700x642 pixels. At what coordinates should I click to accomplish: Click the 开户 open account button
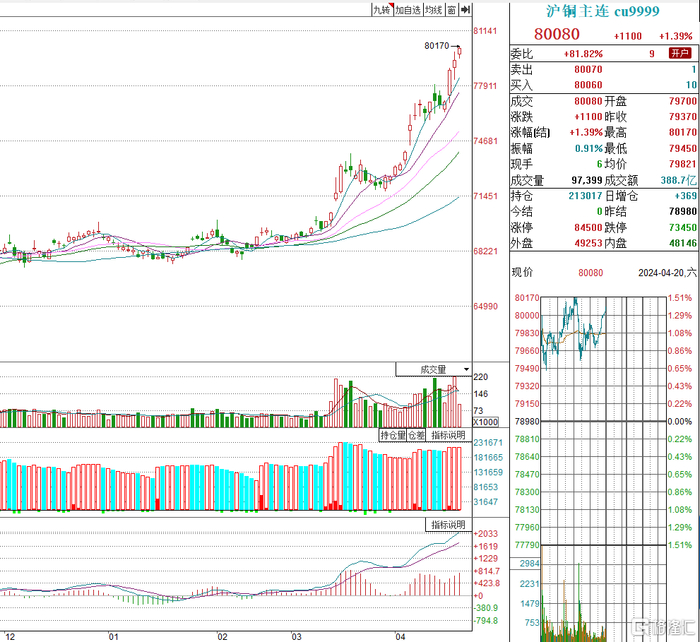pyautogui.click(x=680, y=54)
